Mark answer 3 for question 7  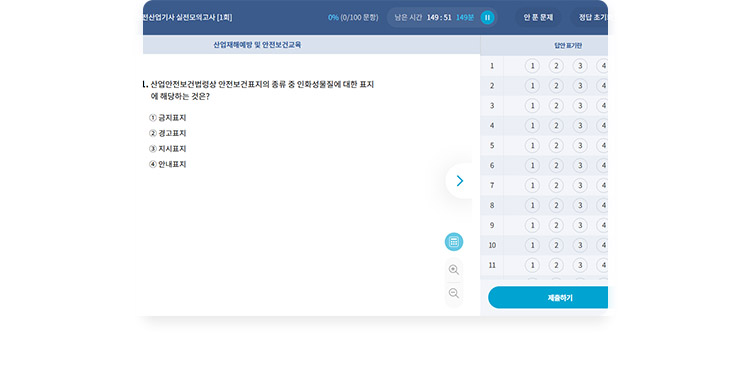(x=580, y=186)
